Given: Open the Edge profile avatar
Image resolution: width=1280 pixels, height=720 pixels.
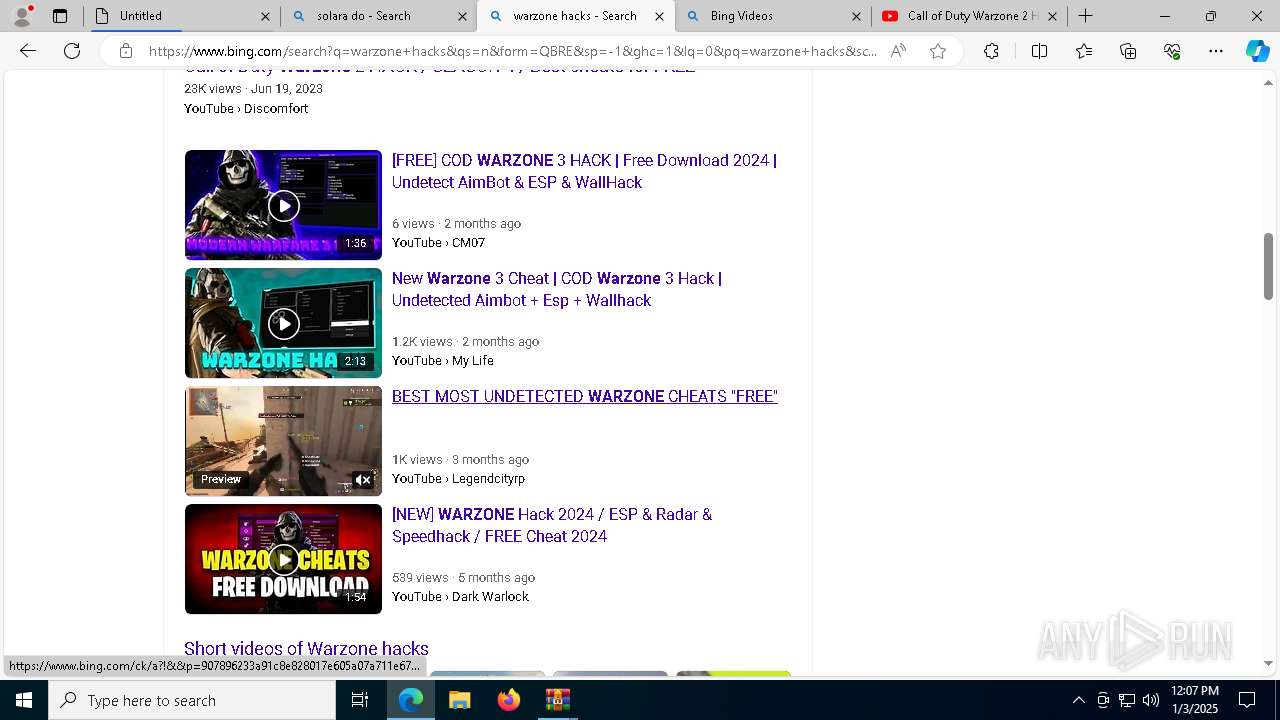Looking at the screenshot, I should 22,16.
